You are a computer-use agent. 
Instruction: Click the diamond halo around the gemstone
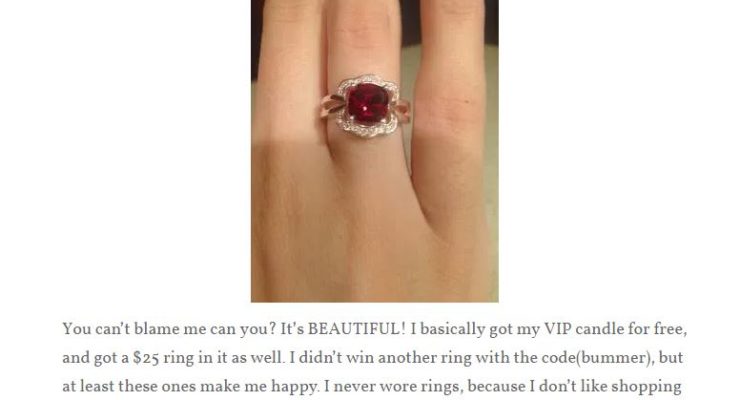point(369,106)
